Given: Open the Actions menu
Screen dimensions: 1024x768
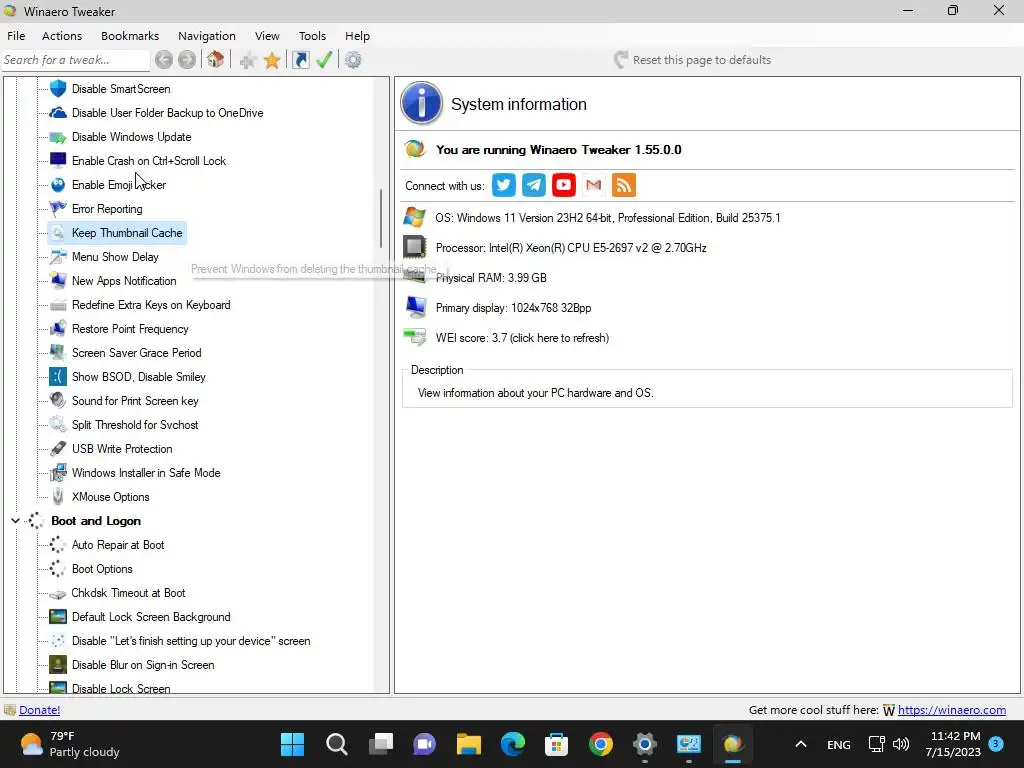Looking at the screenshot, I should [62, 36].
